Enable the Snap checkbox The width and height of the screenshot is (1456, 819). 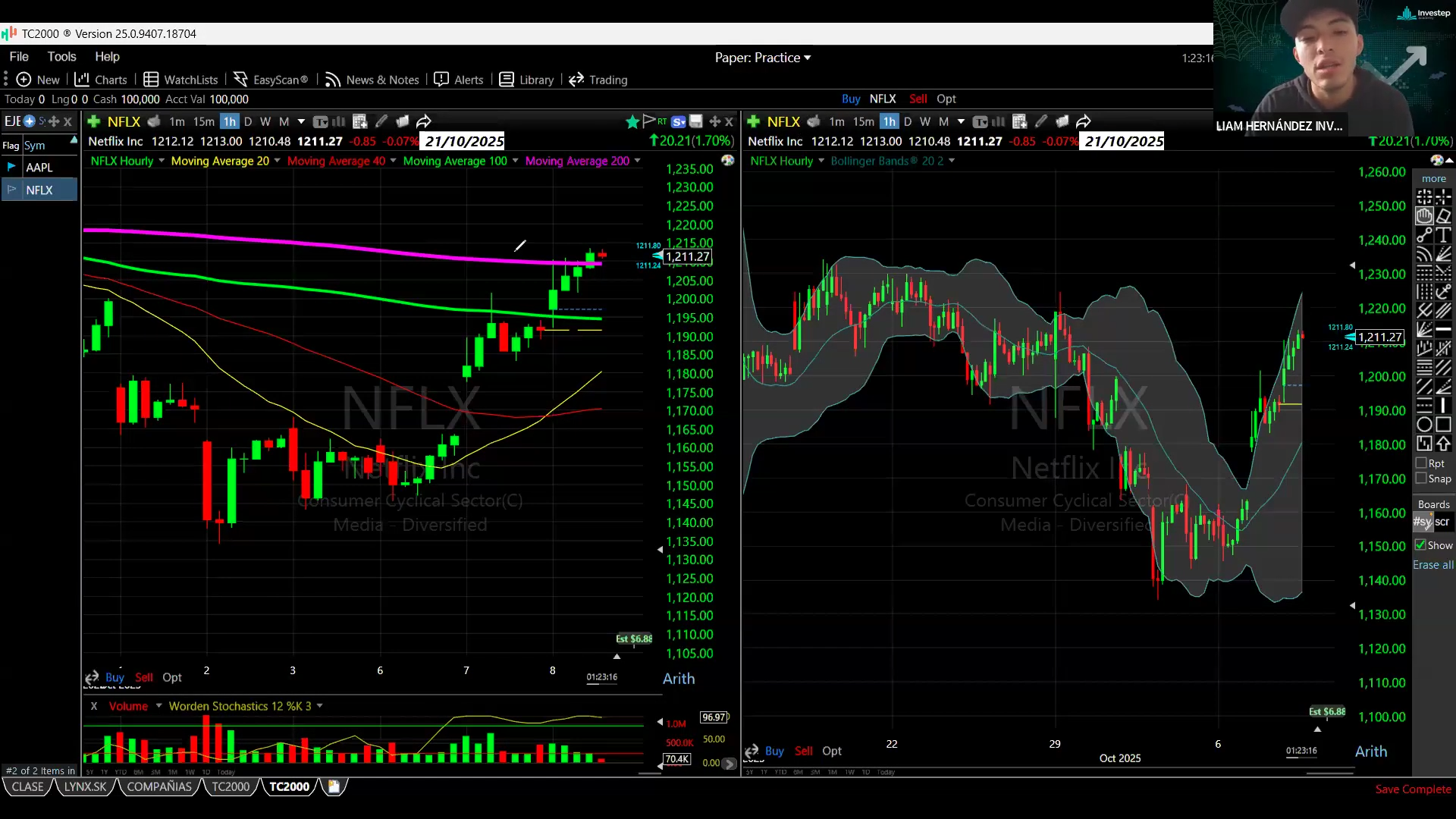(1421, 478)
